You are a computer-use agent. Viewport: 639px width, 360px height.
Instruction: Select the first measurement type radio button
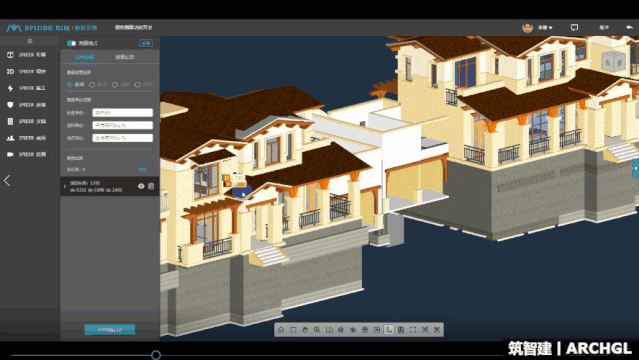coord(70,85)
